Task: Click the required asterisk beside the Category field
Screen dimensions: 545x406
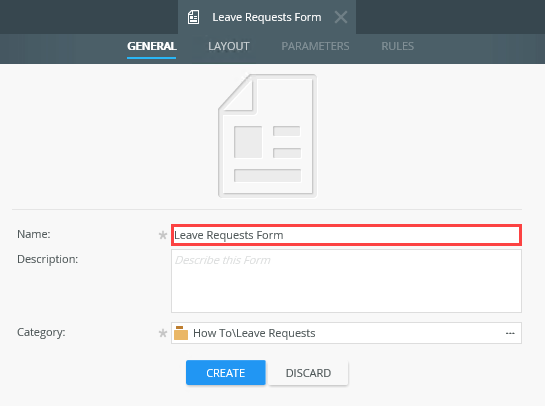Action: coord(163,333)
